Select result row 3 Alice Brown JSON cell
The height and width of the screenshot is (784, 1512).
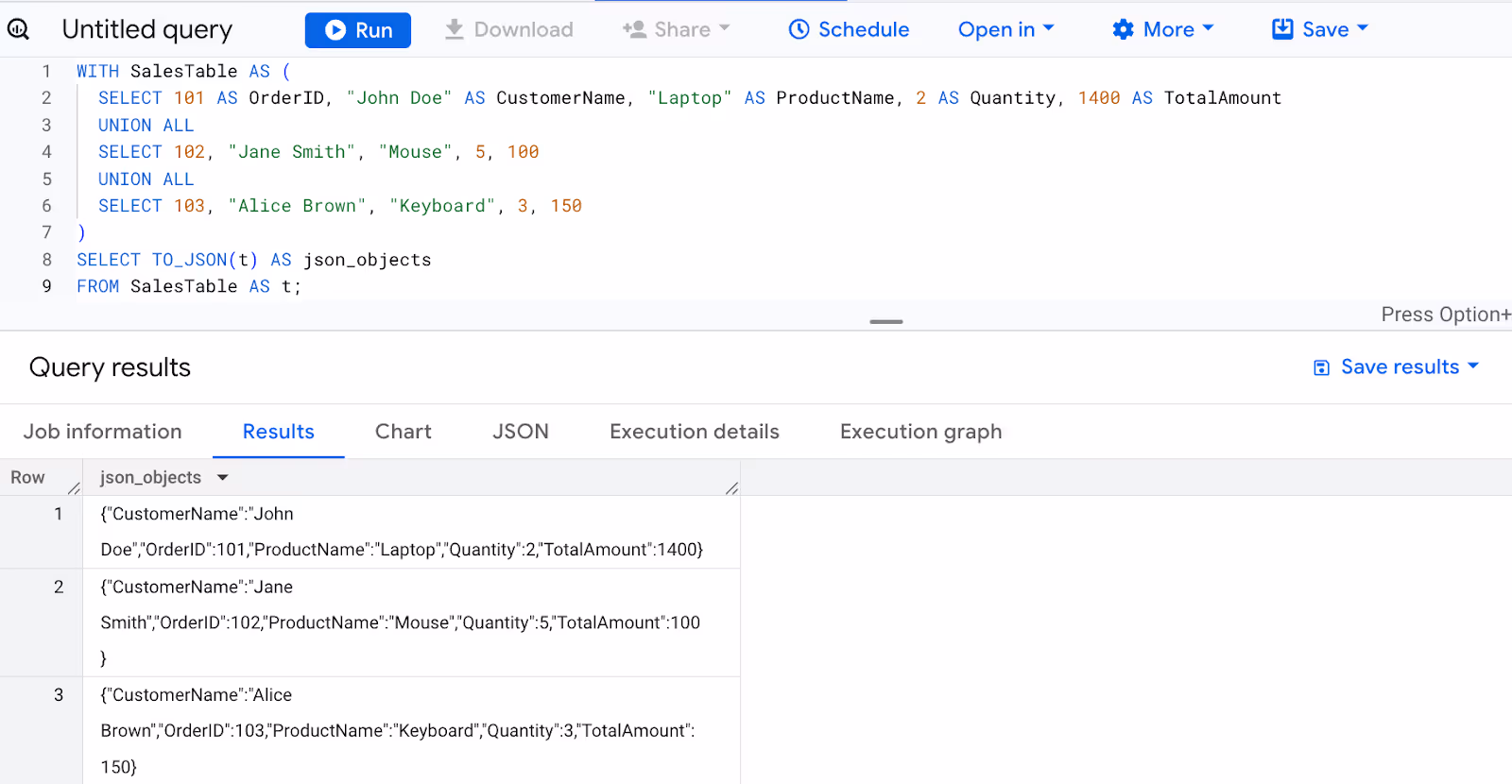(x=411, y=730)
